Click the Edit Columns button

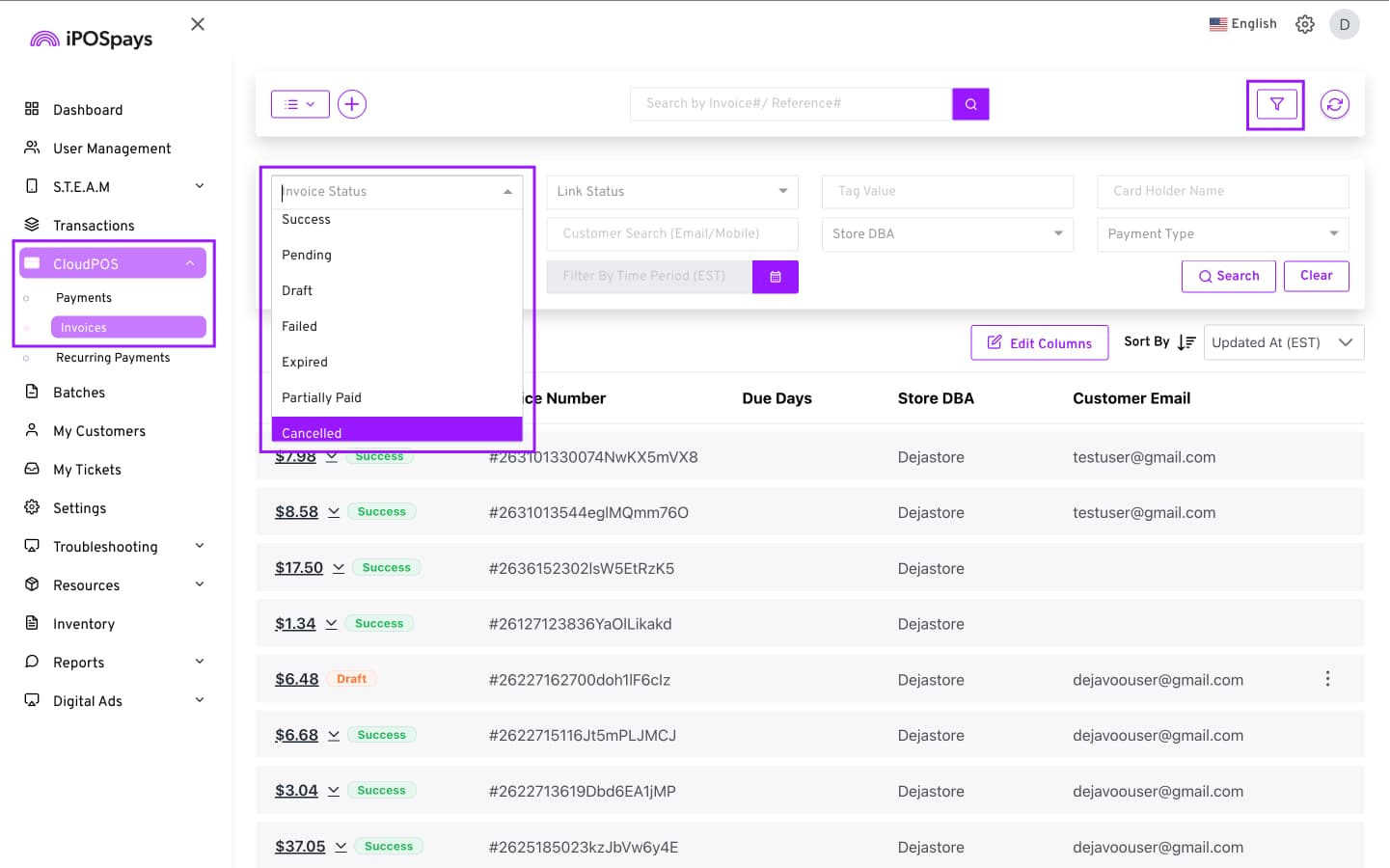coord(1039,343)
